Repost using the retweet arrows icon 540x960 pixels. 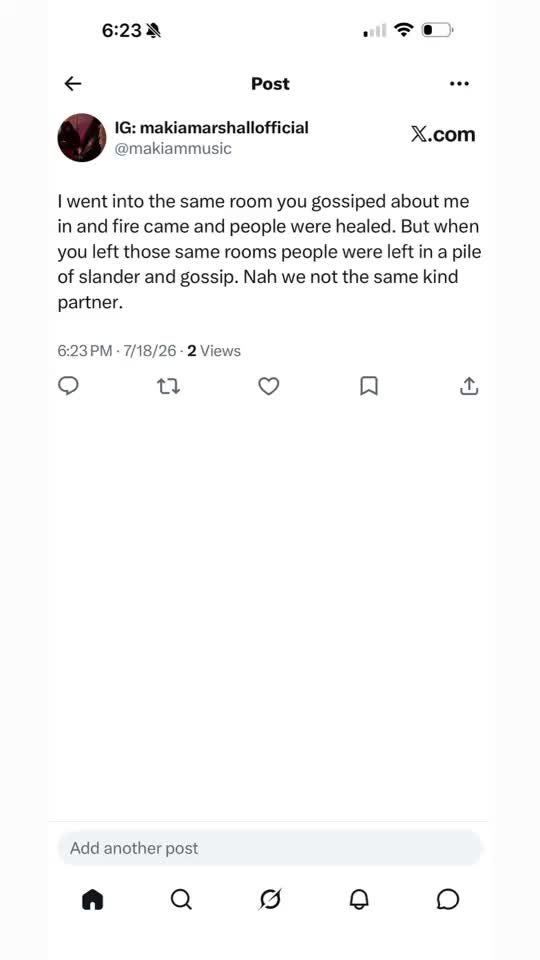168,386
